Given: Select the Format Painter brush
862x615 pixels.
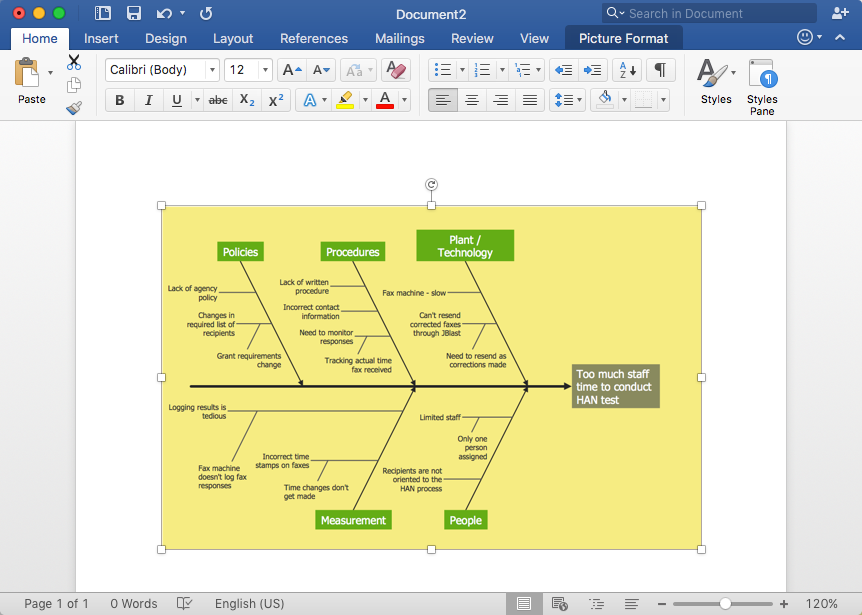Looking at the screenshot, I should [74, 108].
